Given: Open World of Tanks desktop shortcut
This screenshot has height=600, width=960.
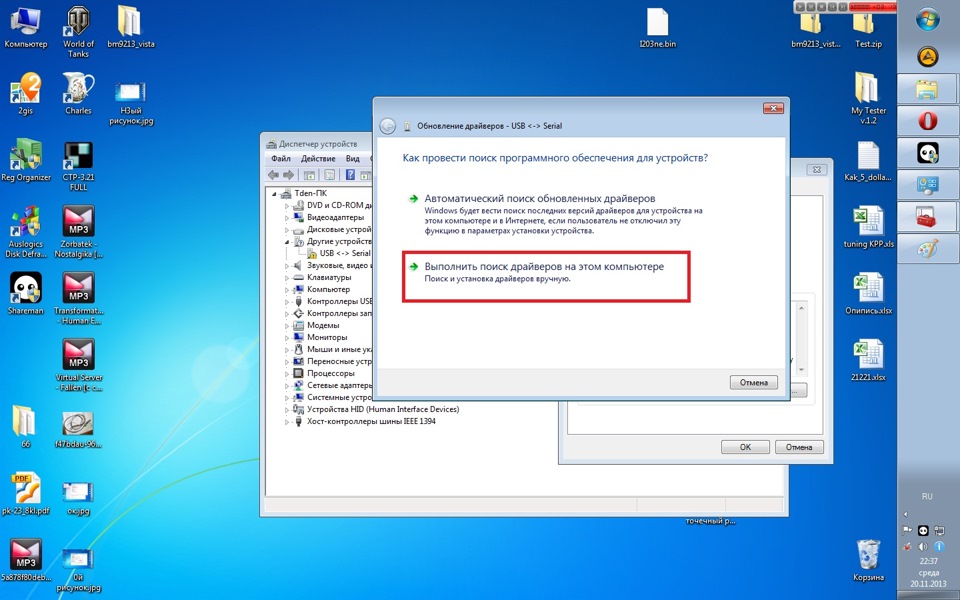Looking at the screenshot, I should point(78,32).
